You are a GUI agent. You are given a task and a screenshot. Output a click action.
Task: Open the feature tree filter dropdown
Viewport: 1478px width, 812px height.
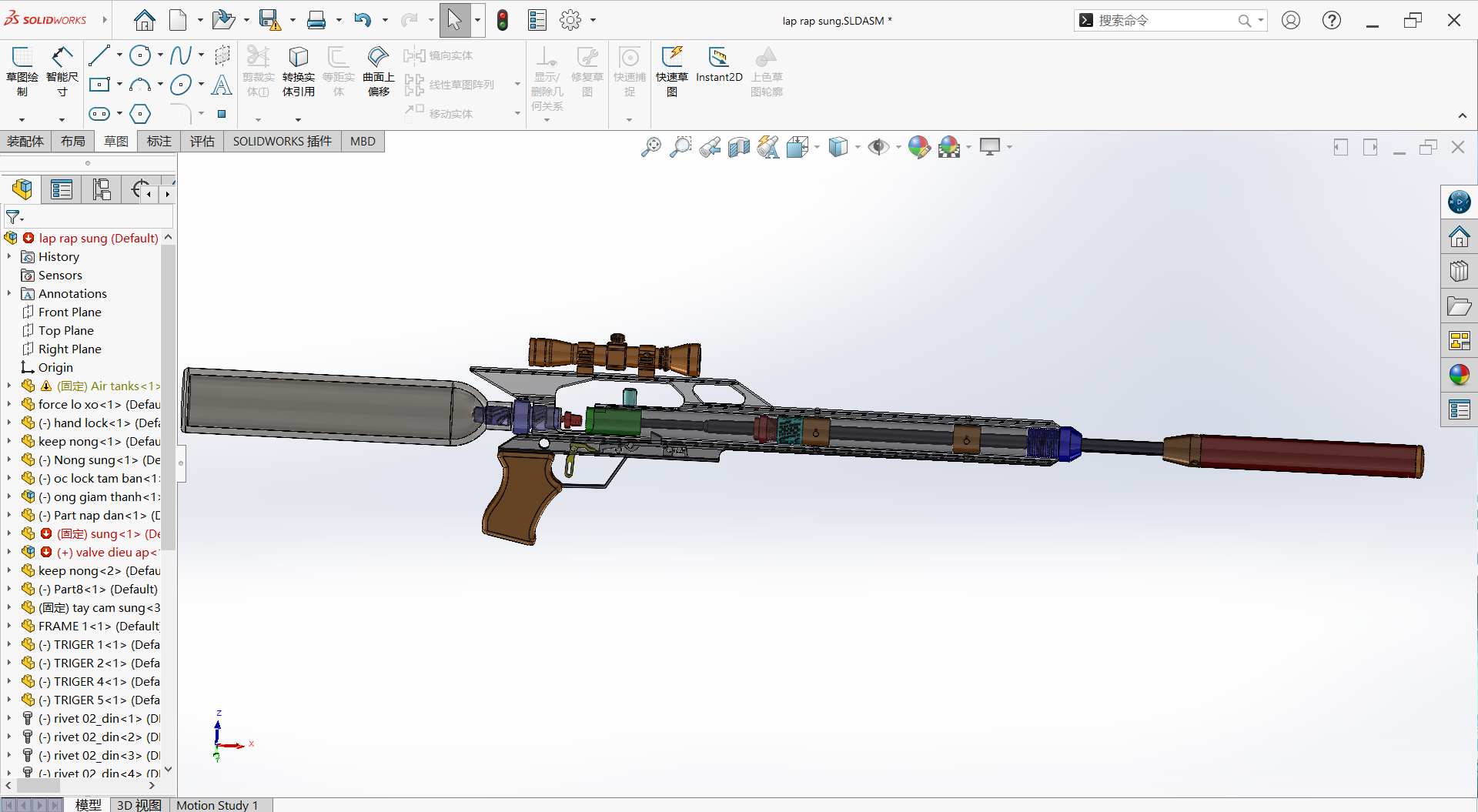coord(15,217)
